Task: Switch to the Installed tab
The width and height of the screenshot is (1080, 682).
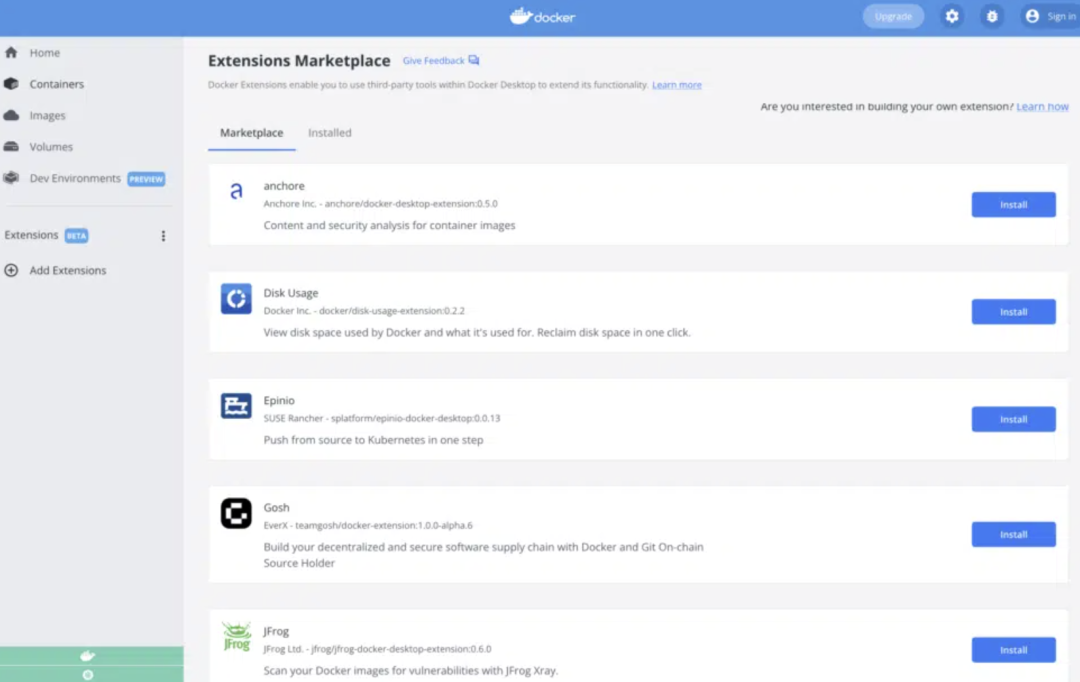Action: pyautogui.click(x=329, y=133)
